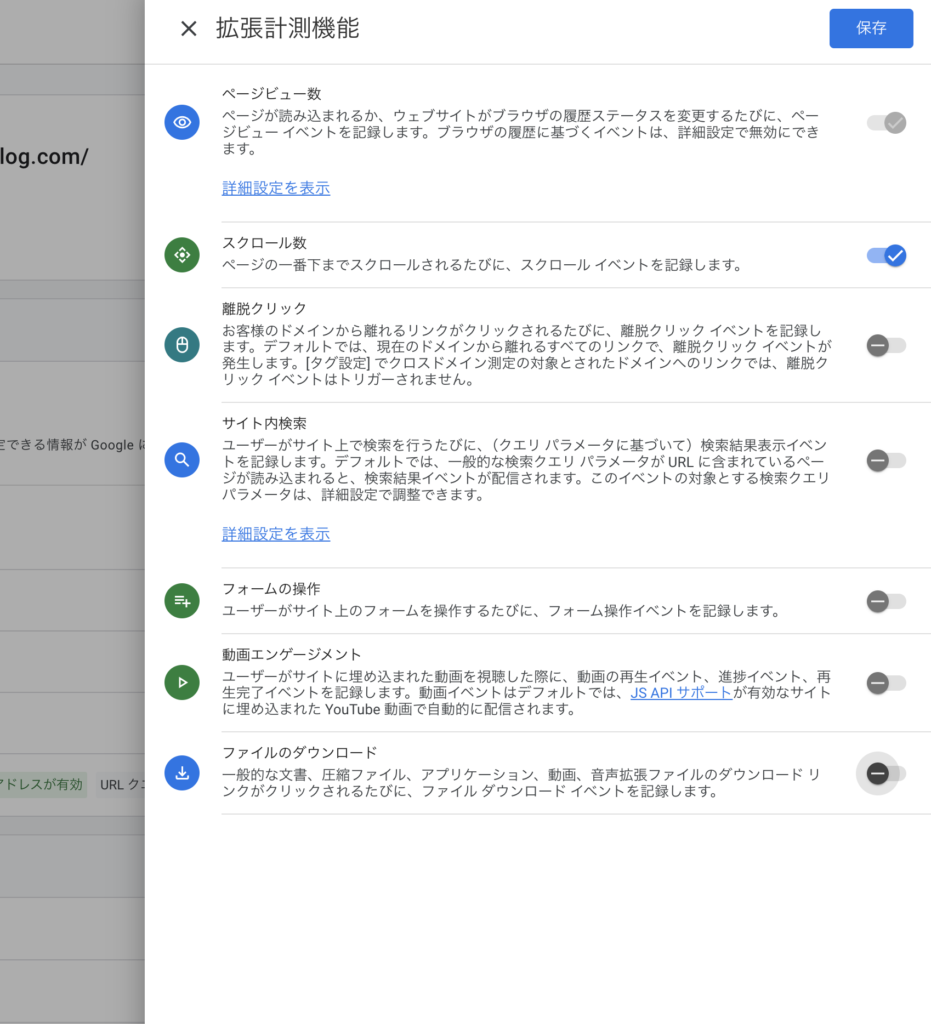Disable the スクロール数 toggle
Viewport: 931px width, 1024px height.
coord(885,255)
